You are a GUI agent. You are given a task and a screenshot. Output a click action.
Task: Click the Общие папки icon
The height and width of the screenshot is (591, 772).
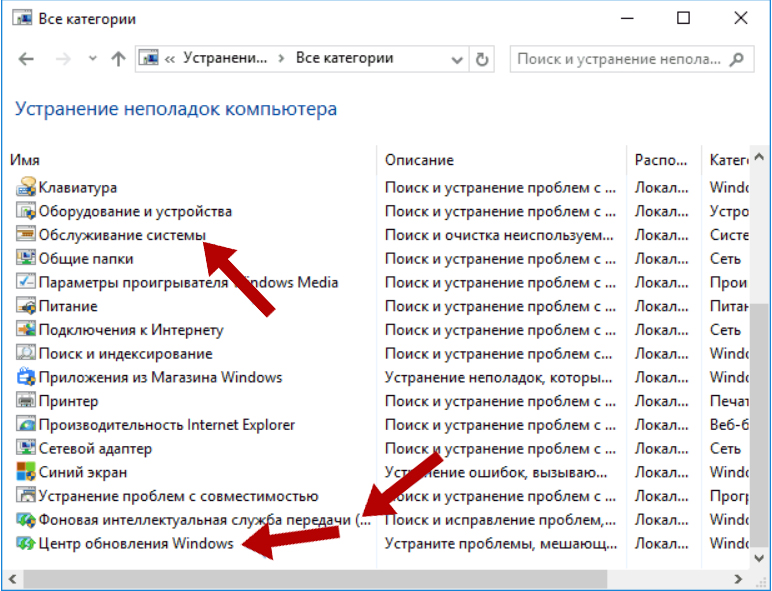point(26,258)
